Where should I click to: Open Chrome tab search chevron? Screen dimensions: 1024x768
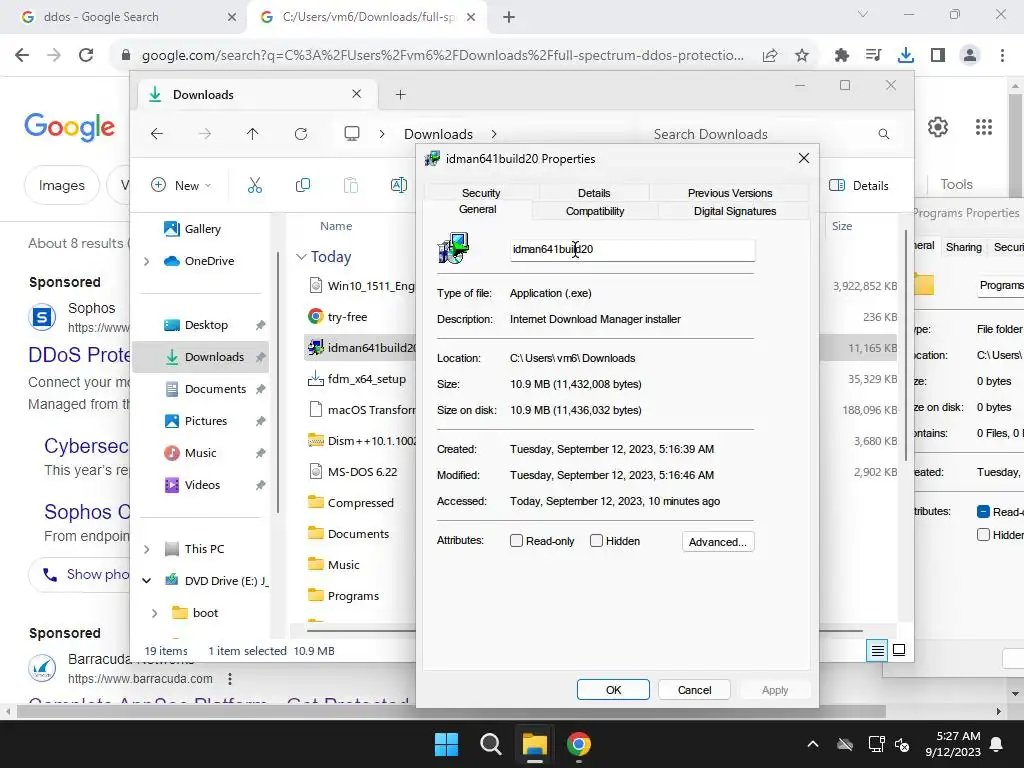tap(863, 14)
